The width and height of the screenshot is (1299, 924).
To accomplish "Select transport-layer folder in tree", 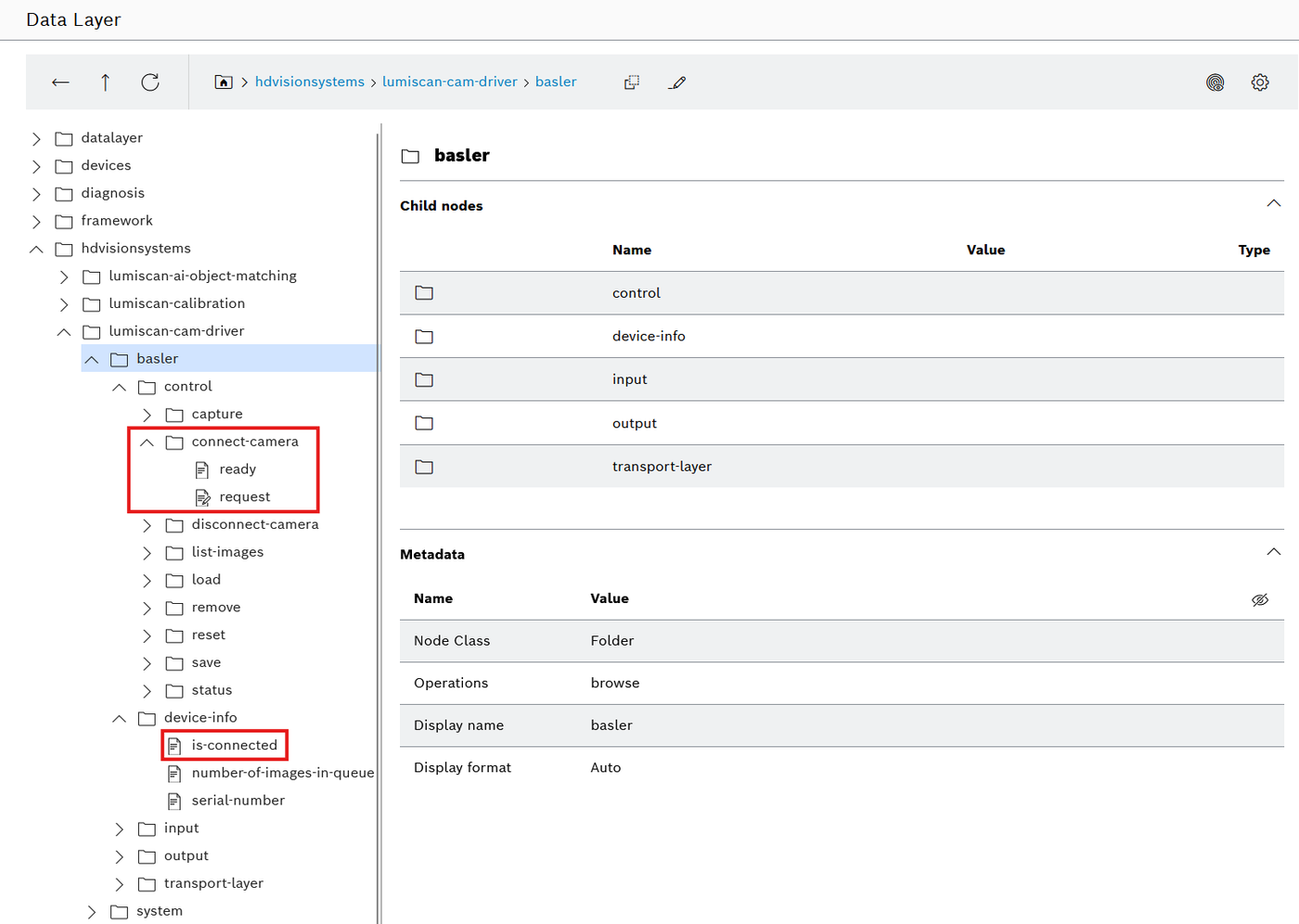I will (x=213, y=883).
